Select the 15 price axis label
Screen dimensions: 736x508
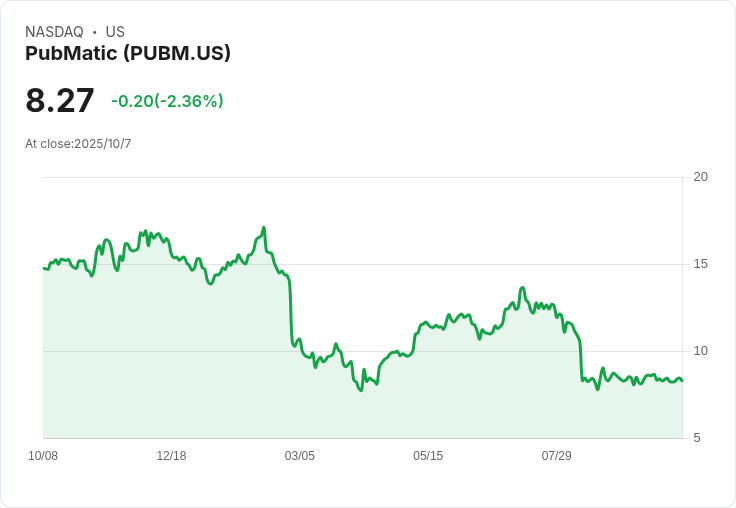pos(700,264)
